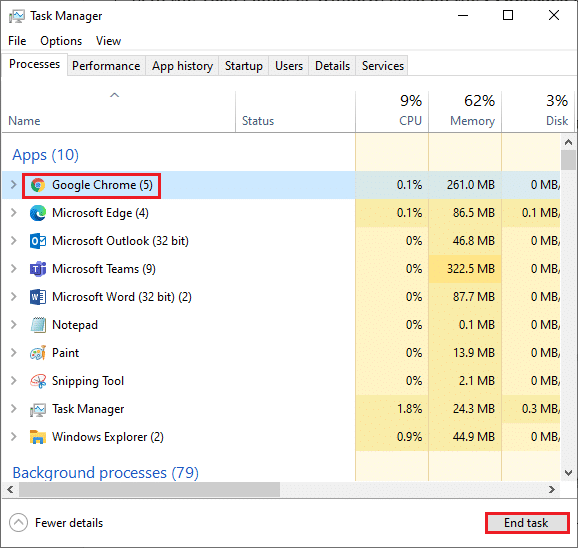
Task: Click the vertical scrollbar up arrow
Action: (568, 142)
